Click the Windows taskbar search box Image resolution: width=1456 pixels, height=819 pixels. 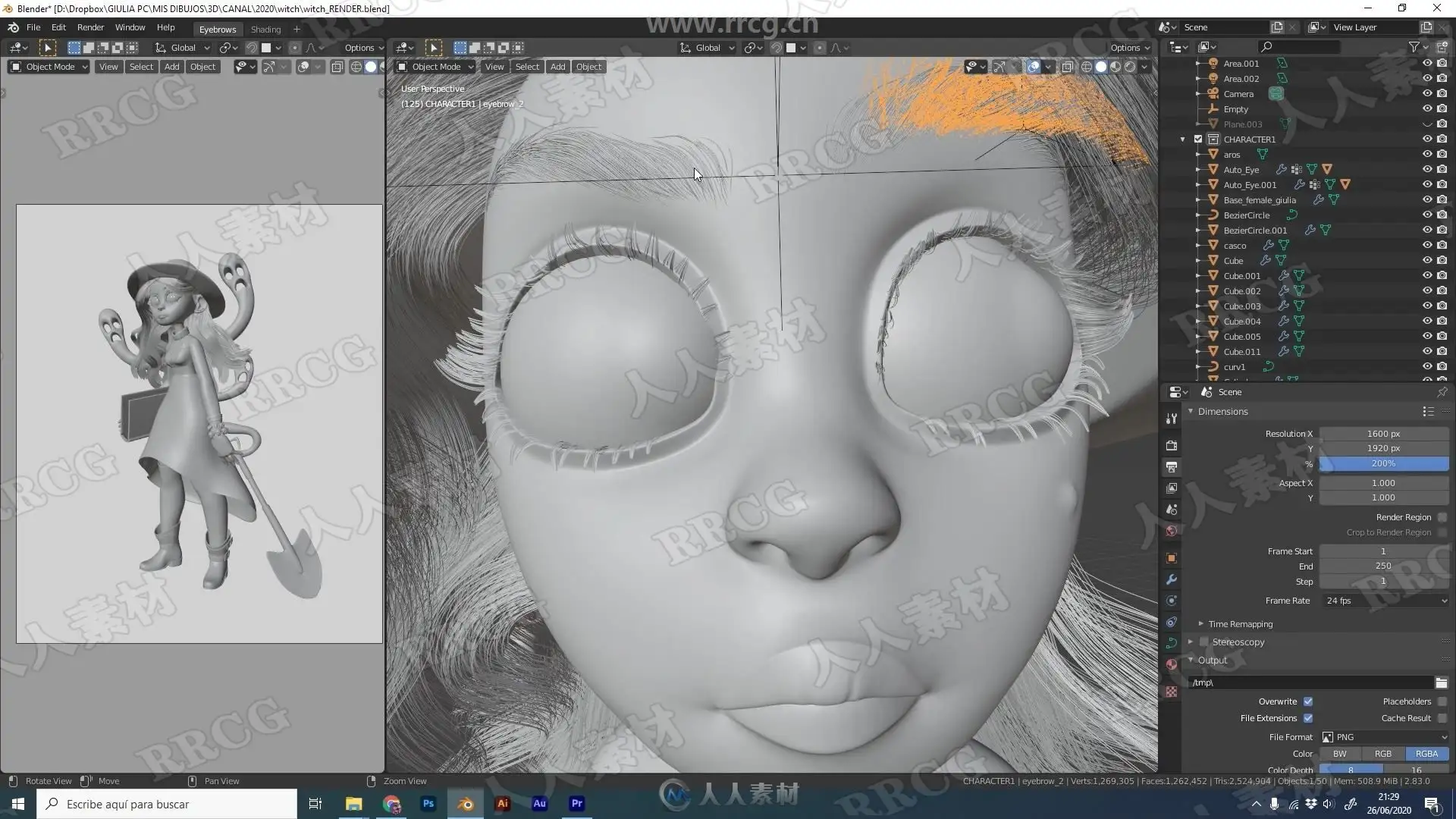167,804
